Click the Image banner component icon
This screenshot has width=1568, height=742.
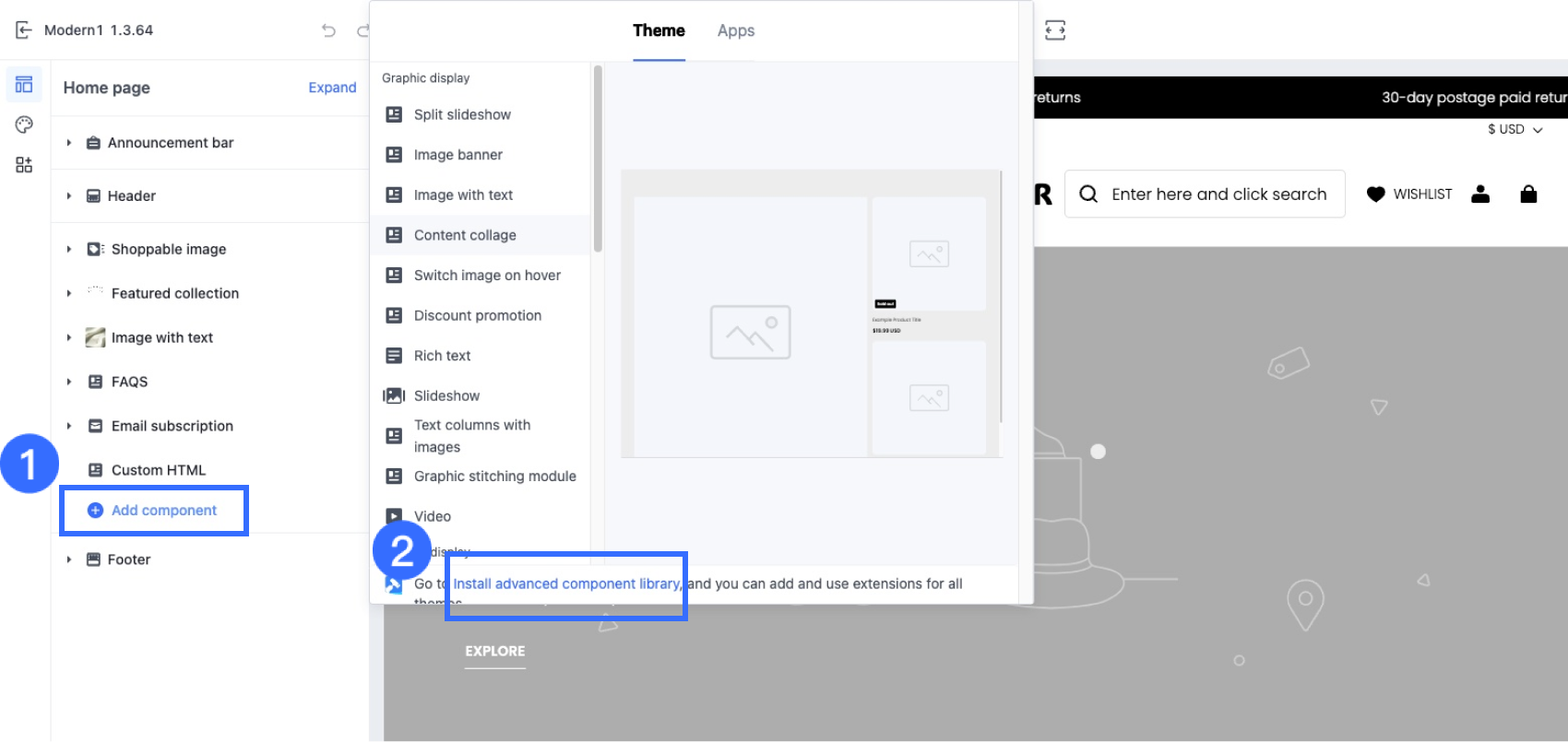(x=394, y=155)
